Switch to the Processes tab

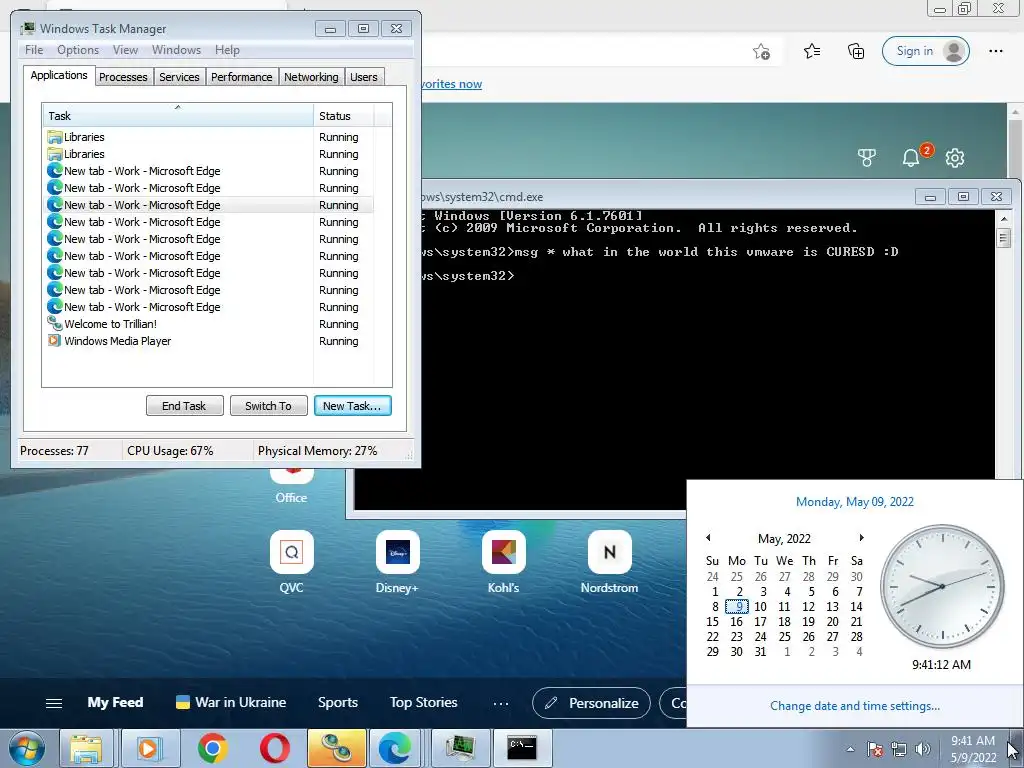[x=123, y=77]
